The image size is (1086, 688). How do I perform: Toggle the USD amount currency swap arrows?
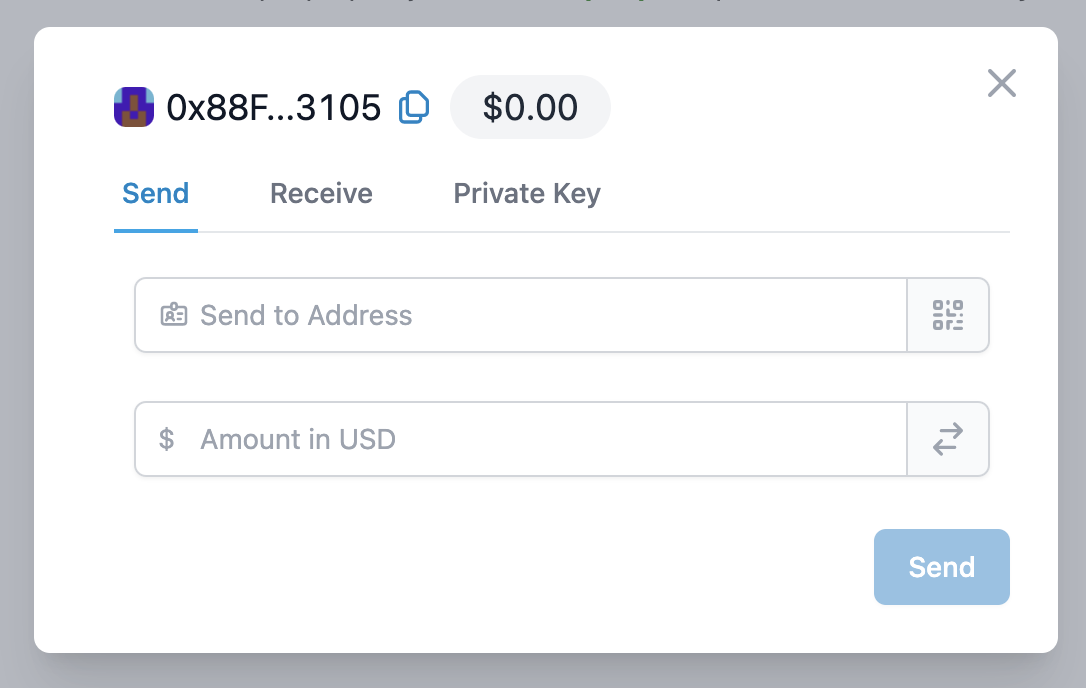(x=948, y=439)
